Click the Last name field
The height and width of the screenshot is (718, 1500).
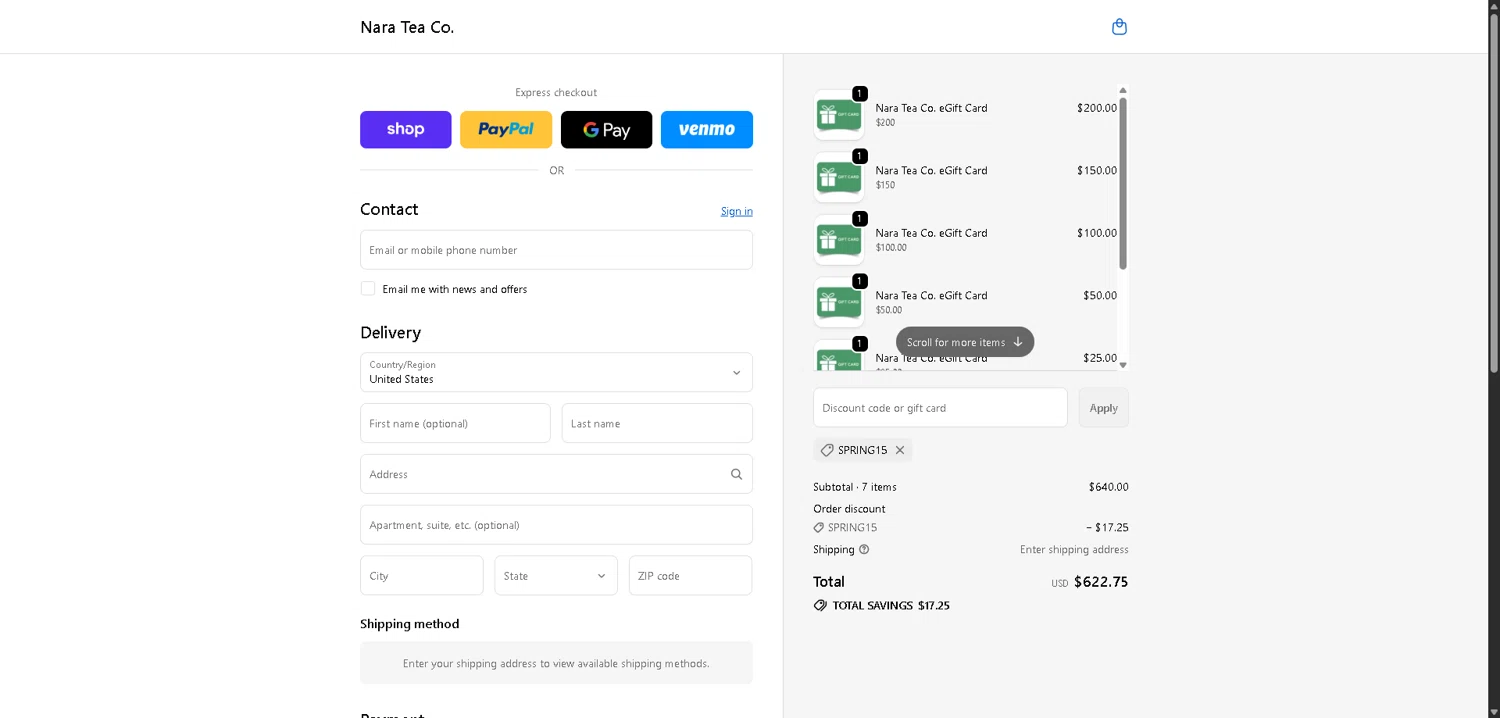[x=657, y=423]
